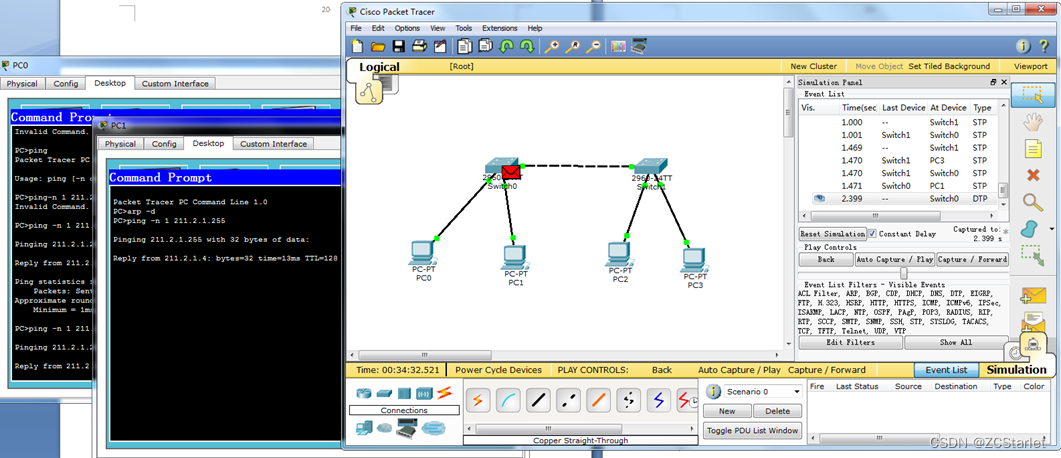The width and height of the screenshot is (1061, 458).
Task: Pick the Copper Cross-Over cable
Action: coord(568,400)
